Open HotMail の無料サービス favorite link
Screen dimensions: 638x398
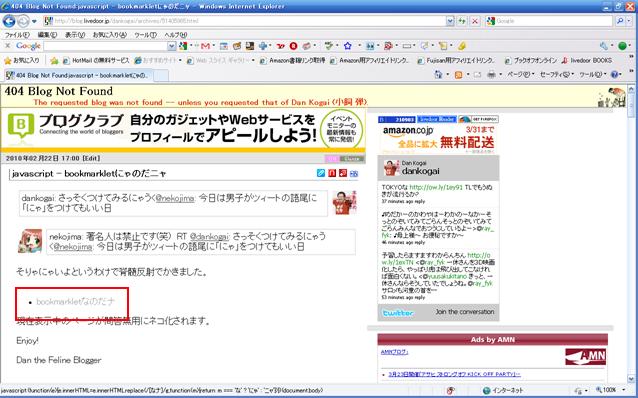pos(96,61)
